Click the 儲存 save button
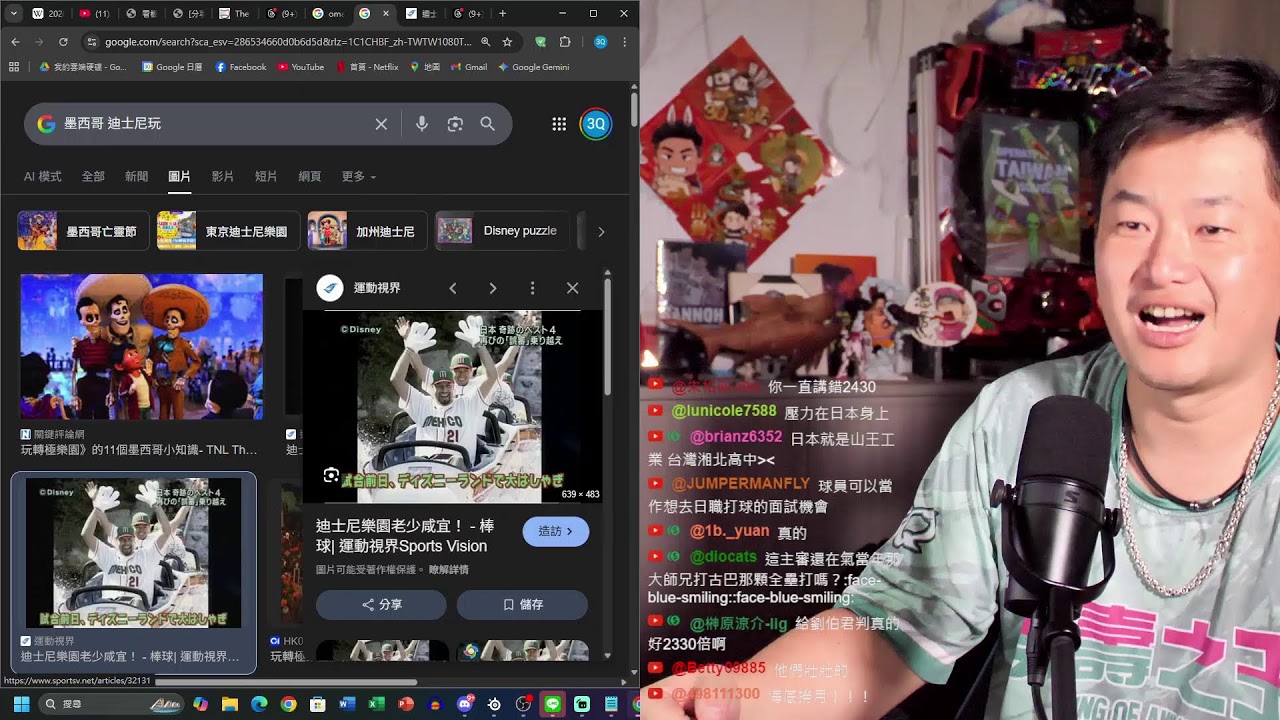1280x720 pixels. click(x=522, y=605)
